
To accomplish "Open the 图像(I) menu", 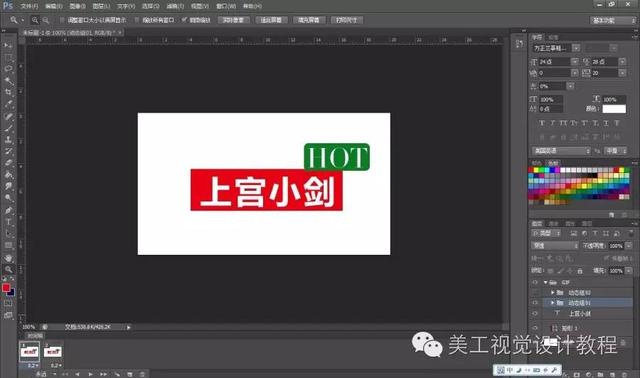I will coord(77,6).
